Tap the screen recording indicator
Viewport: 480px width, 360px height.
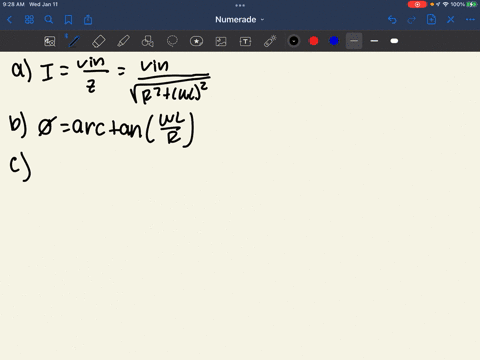pos(417,4)
